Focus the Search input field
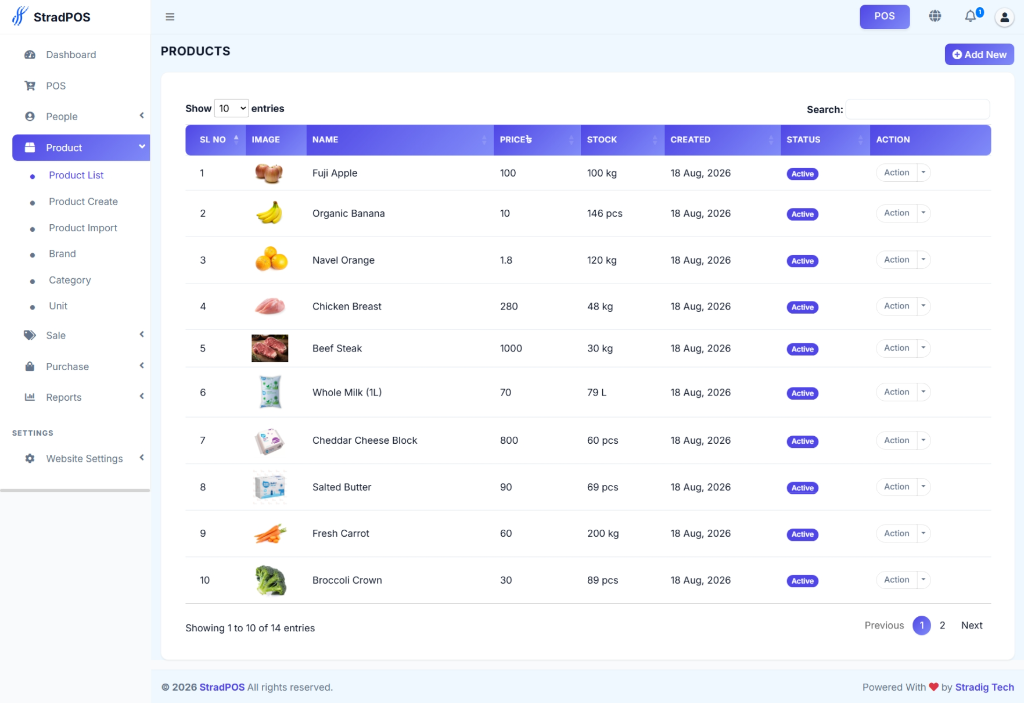 (x=918, y=109)
